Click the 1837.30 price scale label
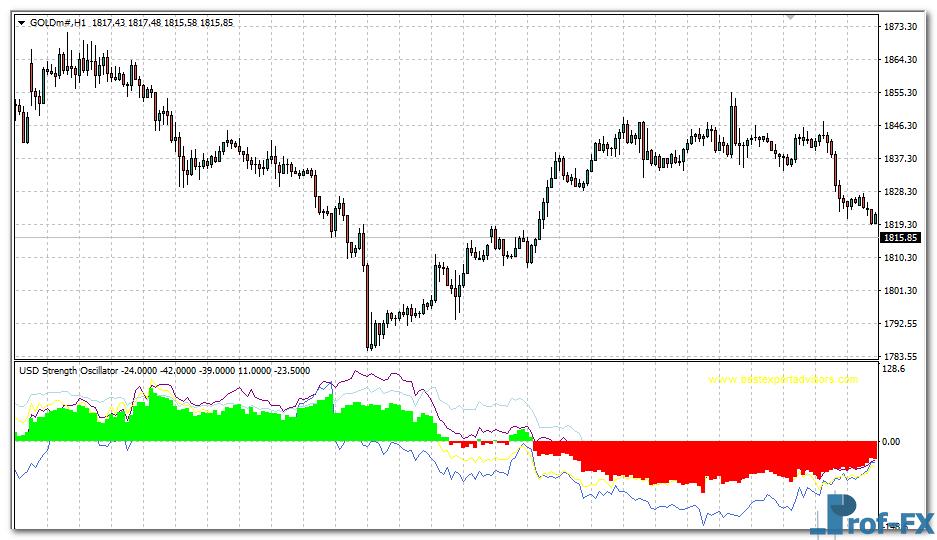This screenshot has width=937, height=540. 901,159
